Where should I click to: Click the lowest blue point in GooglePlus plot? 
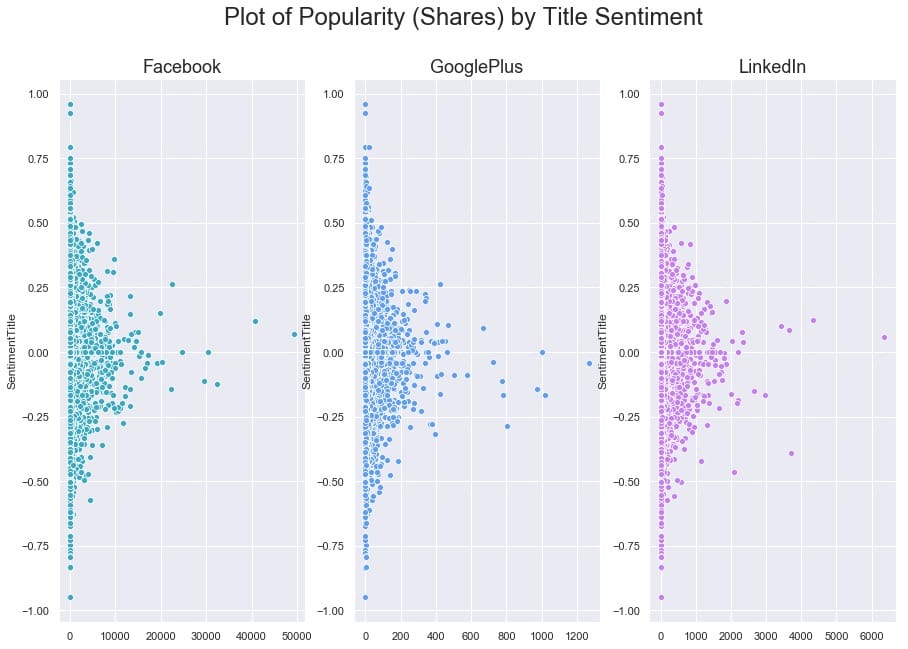click(x=365, y=597)
